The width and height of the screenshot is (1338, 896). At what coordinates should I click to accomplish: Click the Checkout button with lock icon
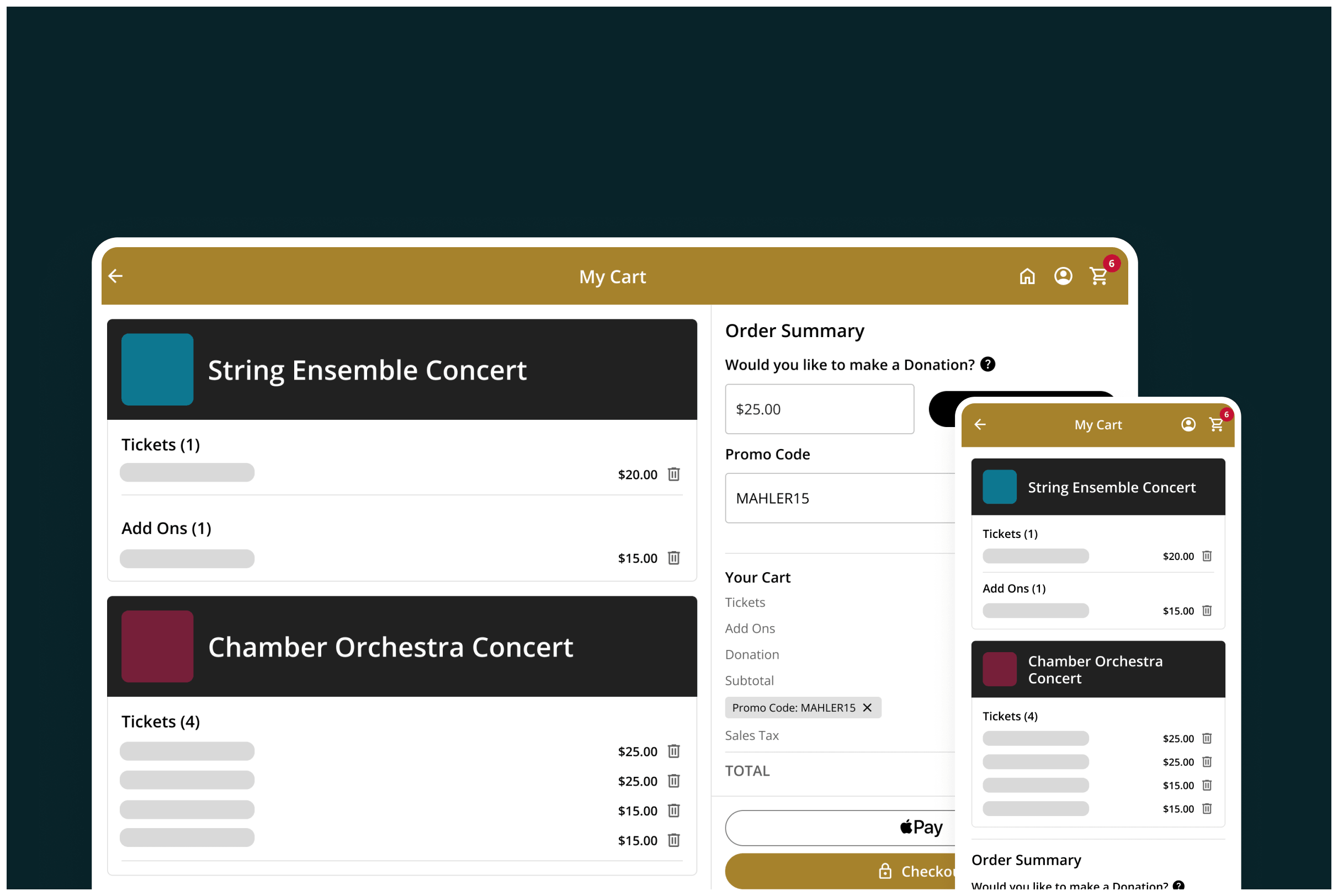[x=840, y=871]
